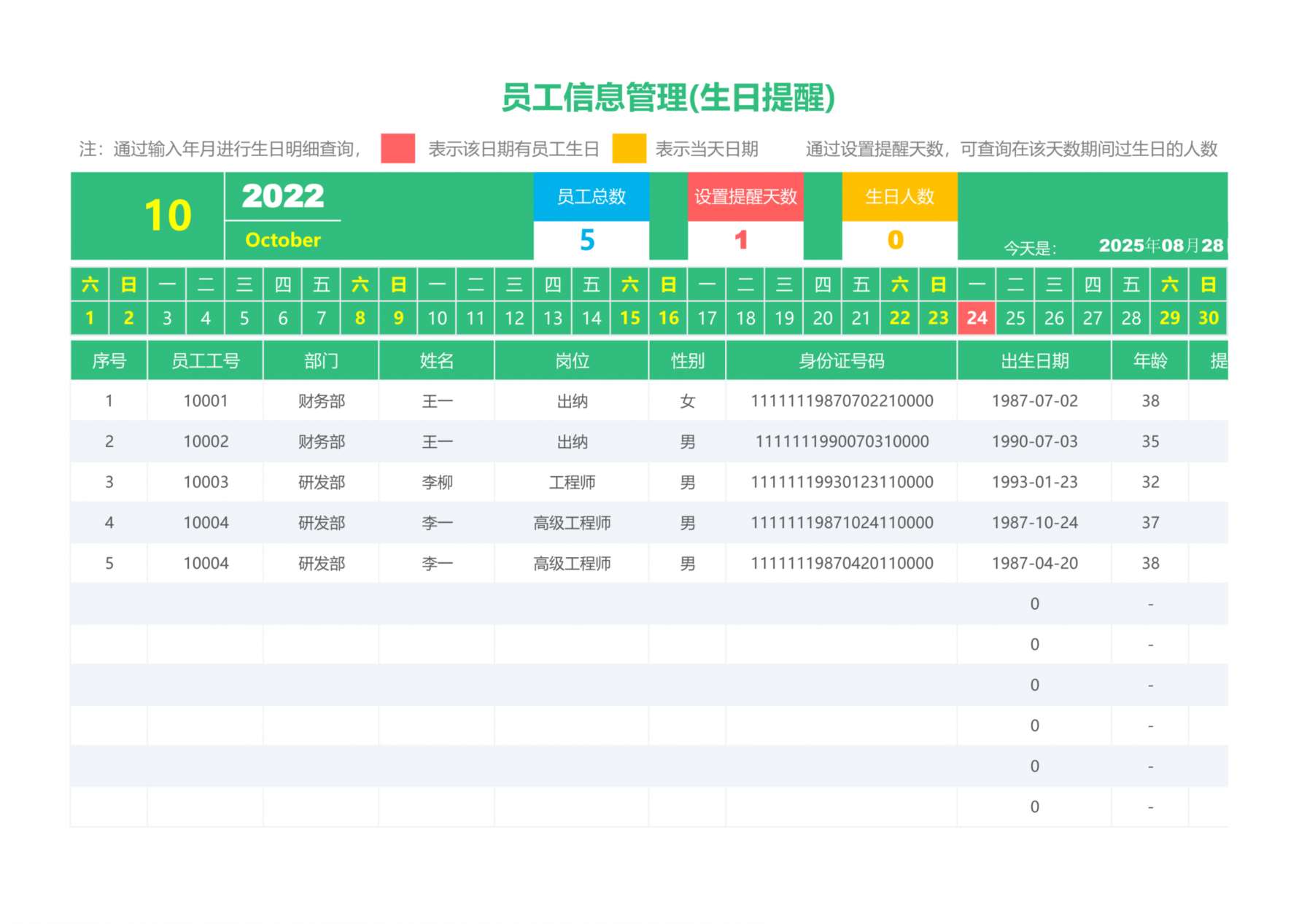Select the 部门 column header
The image size is (1307, 924).
click(321, 361)
